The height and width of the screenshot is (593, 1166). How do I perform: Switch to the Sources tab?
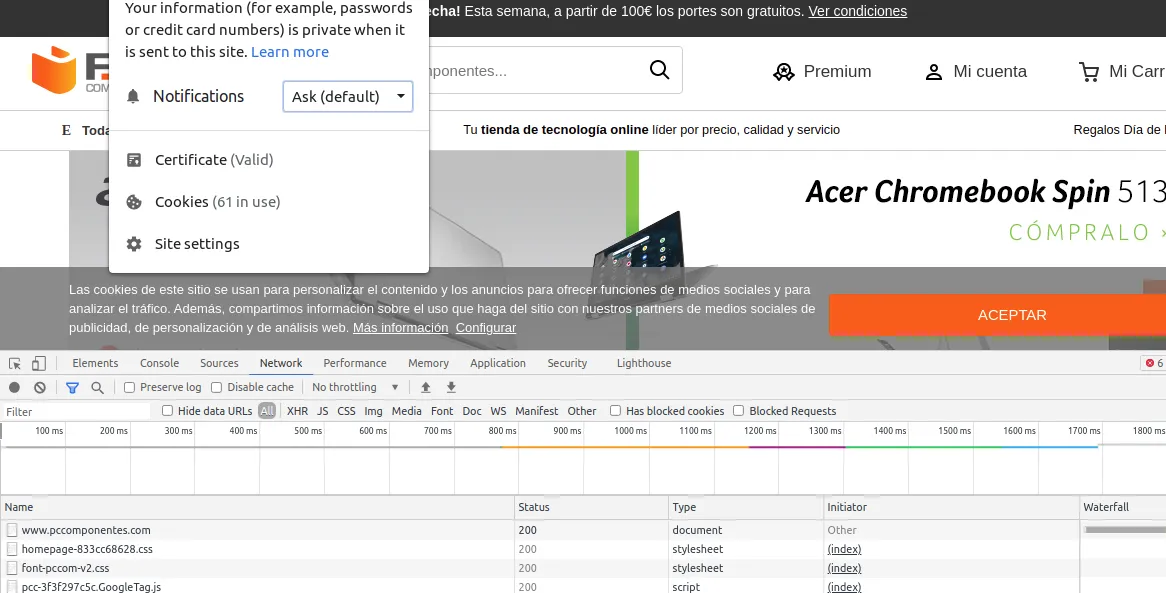[x=219, y=363]
